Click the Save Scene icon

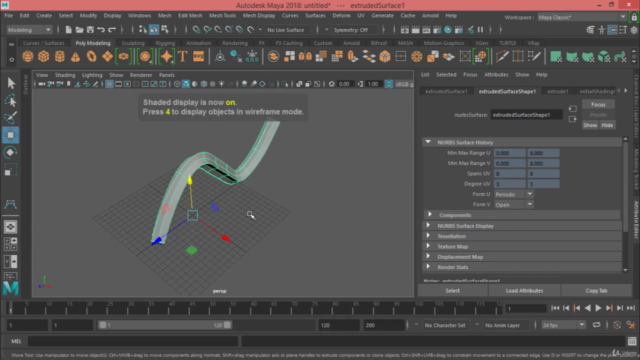90,30
